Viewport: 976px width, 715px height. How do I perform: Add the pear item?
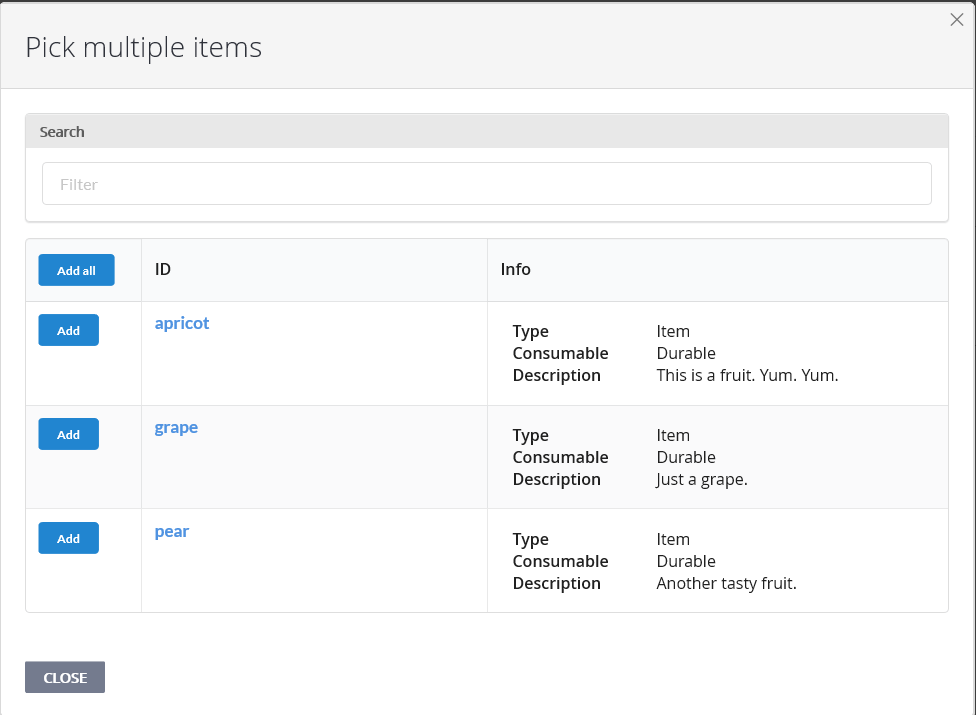(x=68, y=538)
